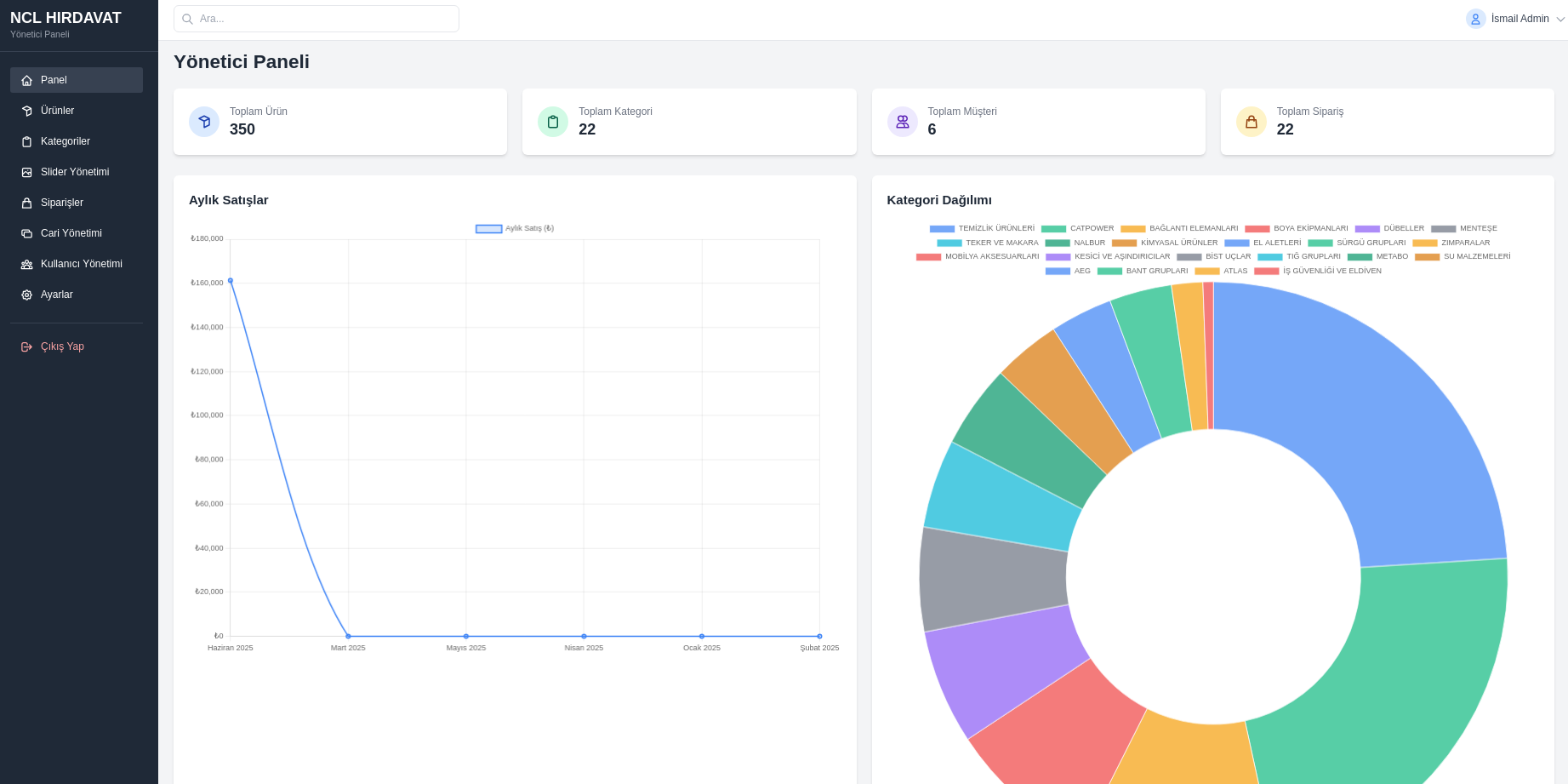Click TIĞ GRUPLARI legend label

[1314, 256]
